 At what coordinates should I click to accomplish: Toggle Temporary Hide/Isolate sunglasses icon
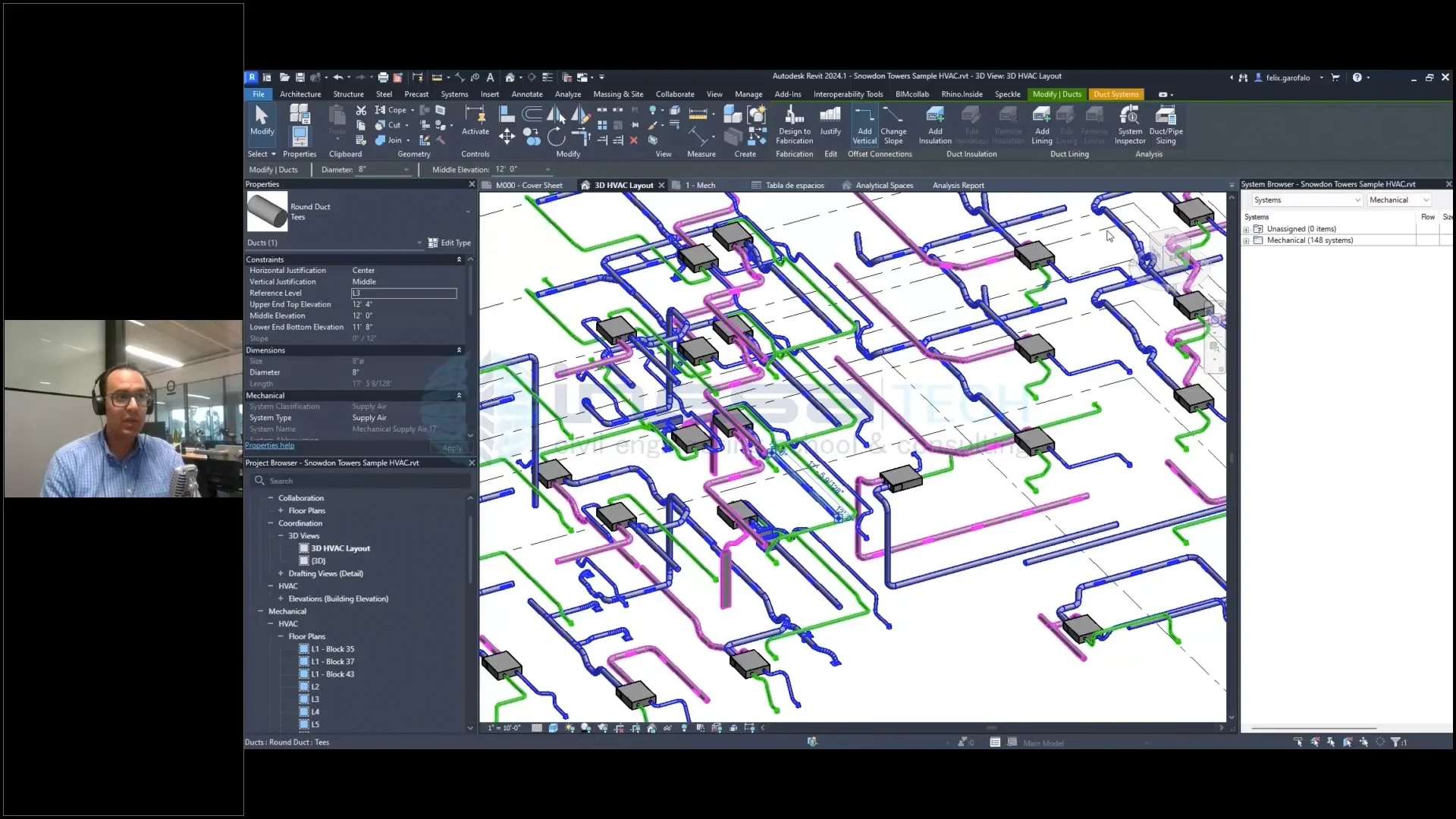667,728
